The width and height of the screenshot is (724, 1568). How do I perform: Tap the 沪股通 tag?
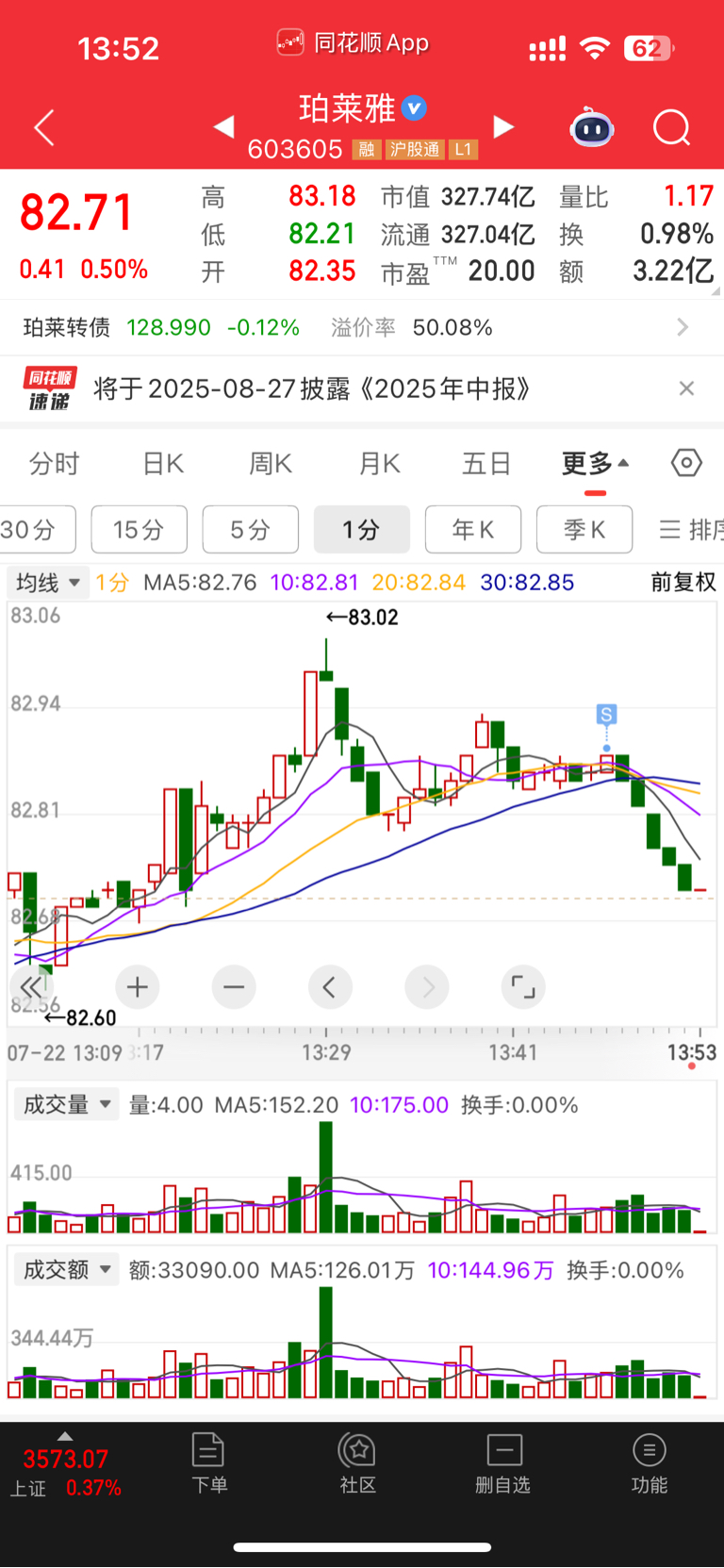point(415,149)
